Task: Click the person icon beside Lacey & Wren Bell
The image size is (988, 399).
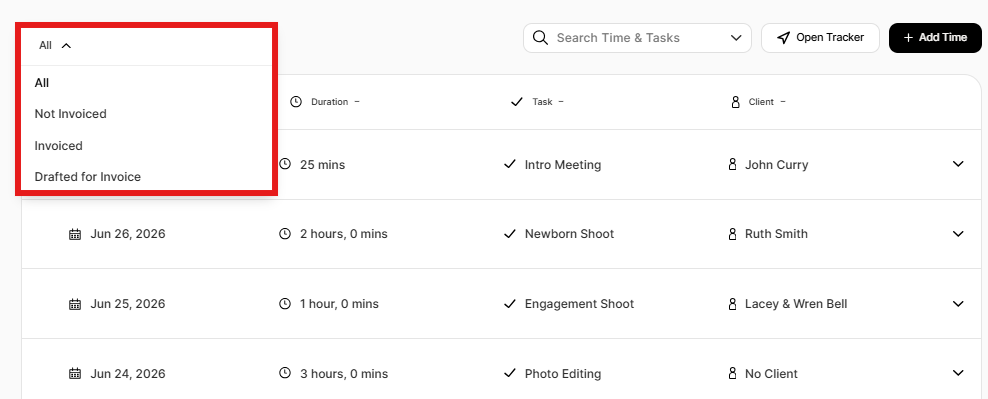Action: (x=732, y=304)
